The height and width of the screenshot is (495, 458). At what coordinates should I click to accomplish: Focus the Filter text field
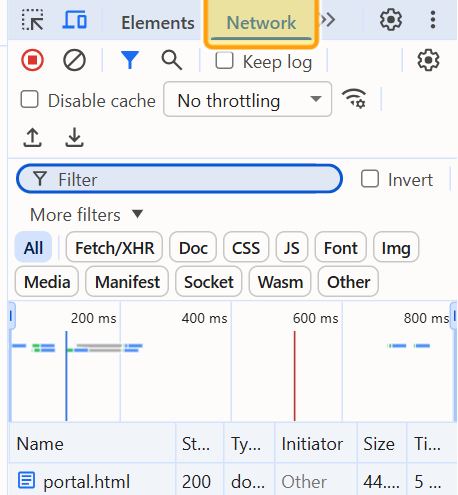pos(179,179)
